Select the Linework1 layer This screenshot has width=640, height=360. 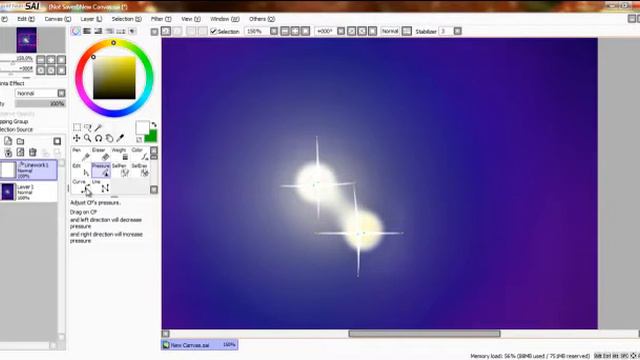(x=29, y=170)
